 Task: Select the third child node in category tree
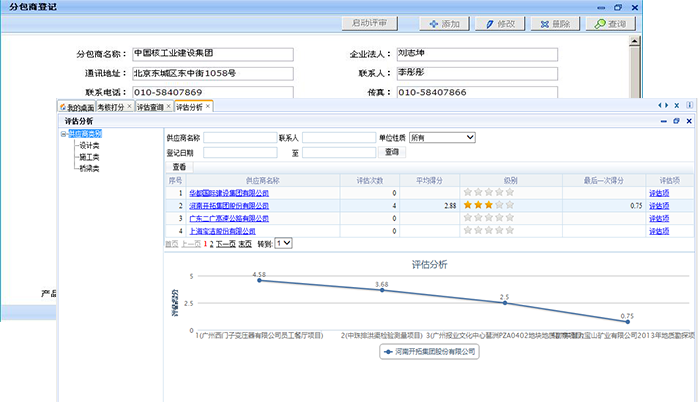click(x=89, y=169)
